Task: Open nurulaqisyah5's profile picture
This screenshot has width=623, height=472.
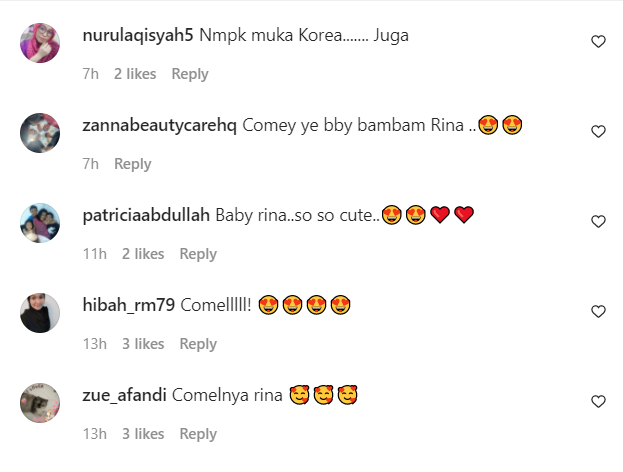Action: [40, 43]
